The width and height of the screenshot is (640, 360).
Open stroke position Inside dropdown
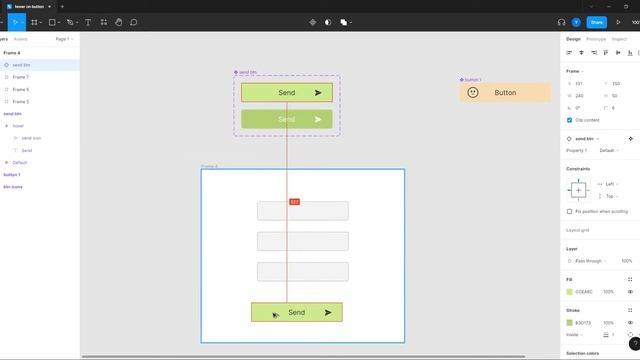point(574,335)
